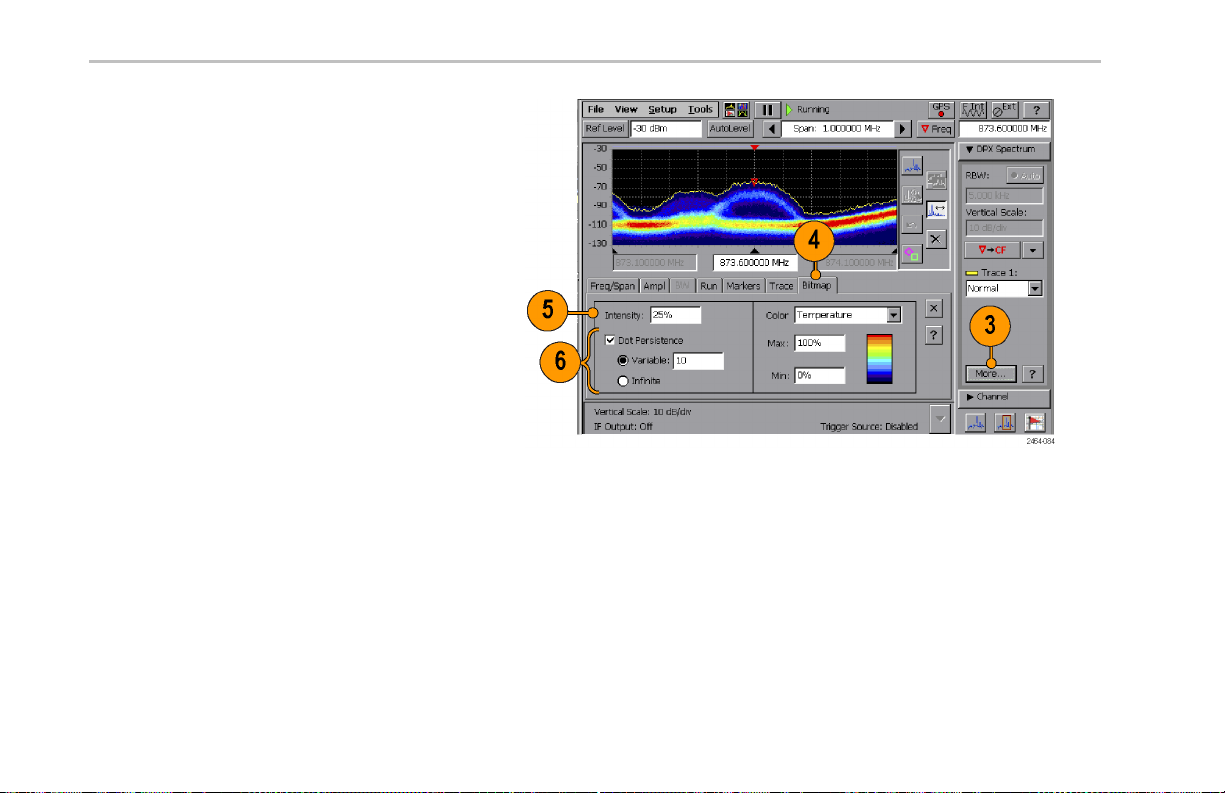Click the zoom span arrows icon
Image resolution: width=1225 pixels, height=793 pixels.
(936, 209)
